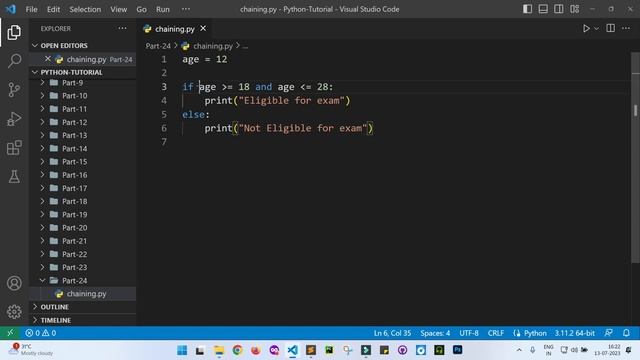Click Part-24 breadcrumb in editor path
This screenshot has height=360, width=640.
[x=158, y=46]
